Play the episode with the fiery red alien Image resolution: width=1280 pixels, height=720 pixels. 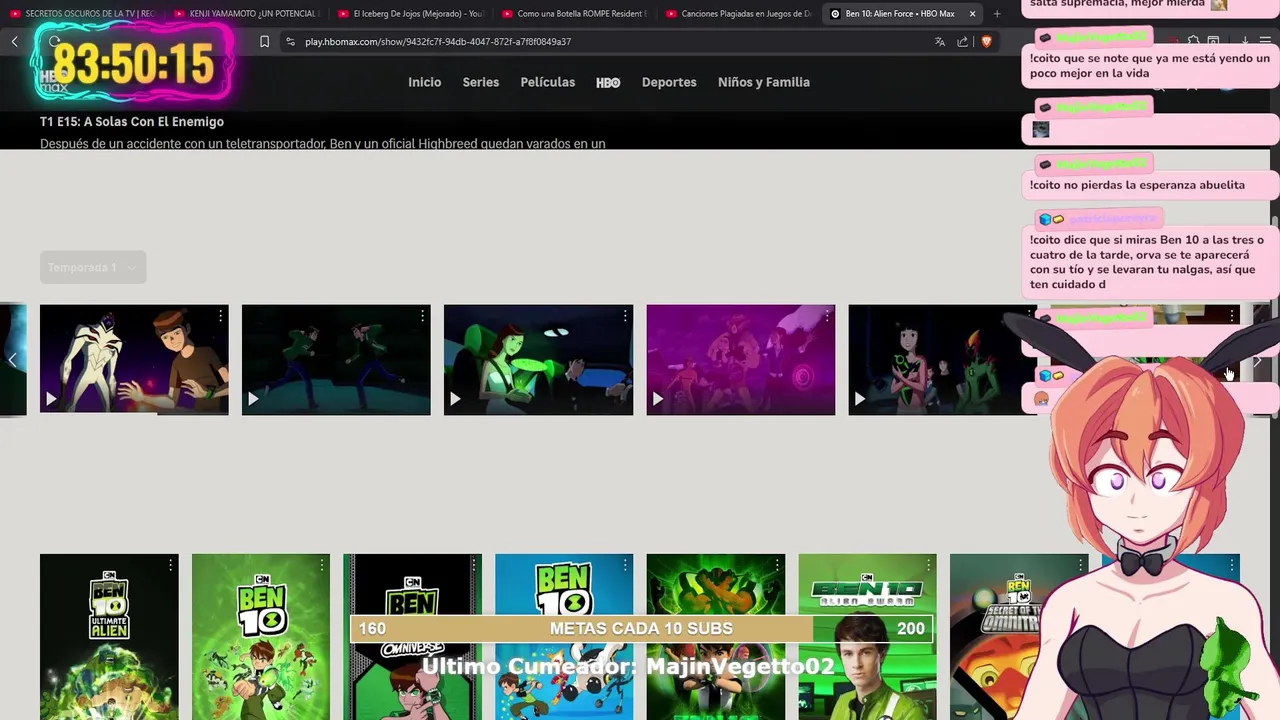click(x=859, y=399)
